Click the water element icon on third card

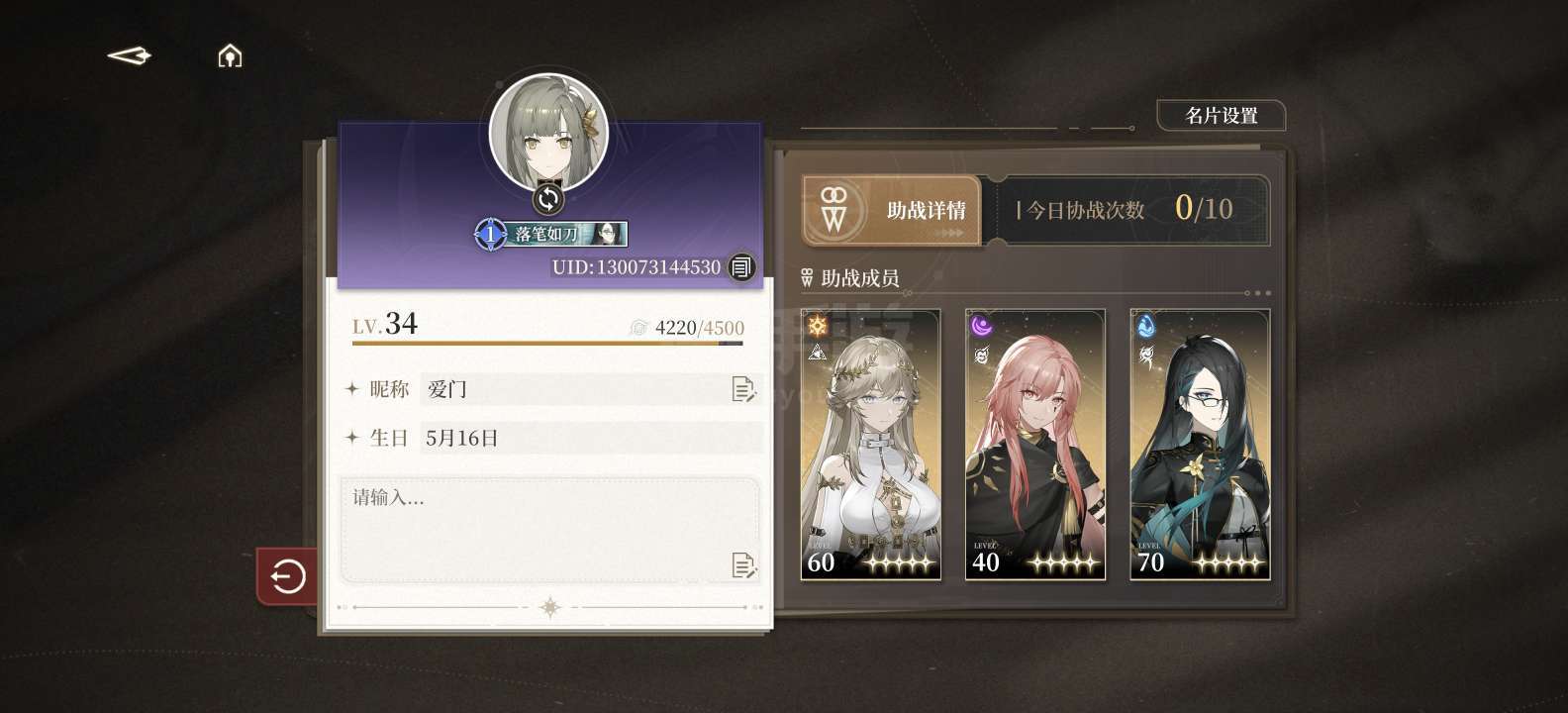[x=1146, y=326]
